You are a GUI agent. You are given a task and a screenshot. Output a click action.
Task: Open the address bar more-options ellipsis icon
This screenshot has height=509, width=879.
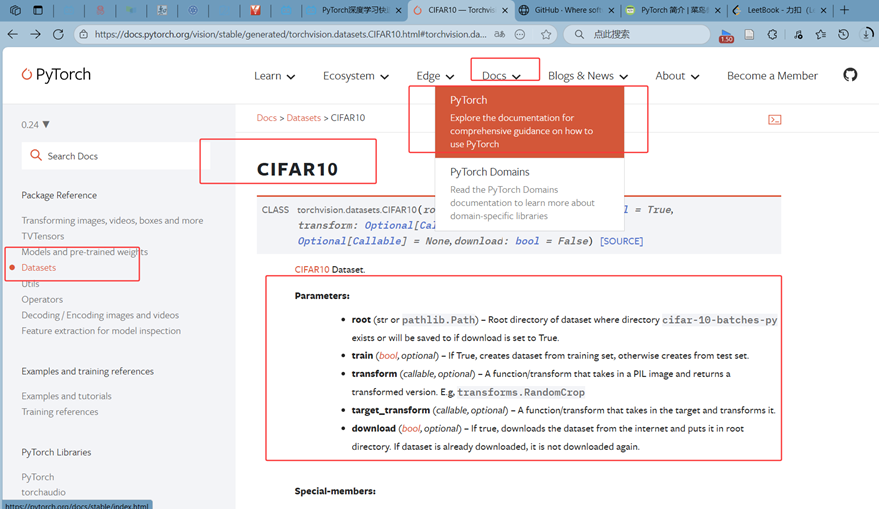coord(520,34)
